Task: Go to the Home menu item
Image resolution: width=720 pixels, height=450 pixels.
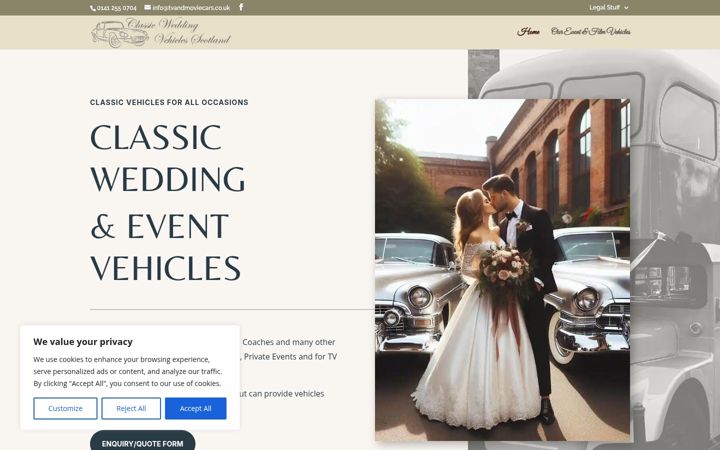Action: pos(529,32)
